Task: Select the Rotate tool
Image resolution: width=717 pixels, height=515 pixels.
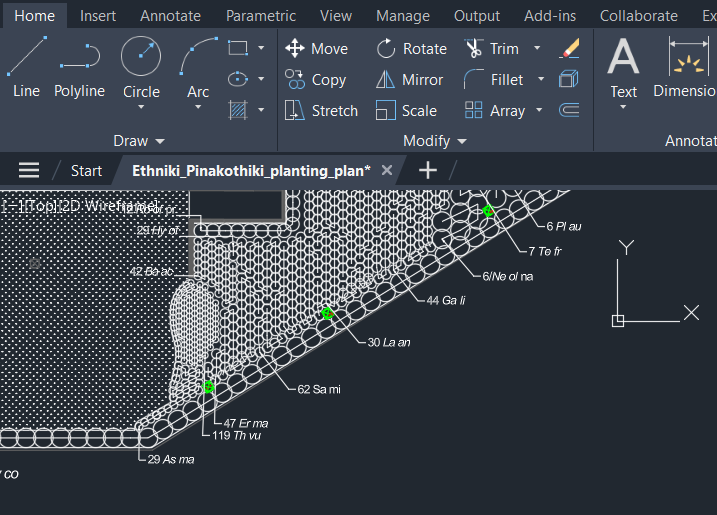Action: [412, 49]
